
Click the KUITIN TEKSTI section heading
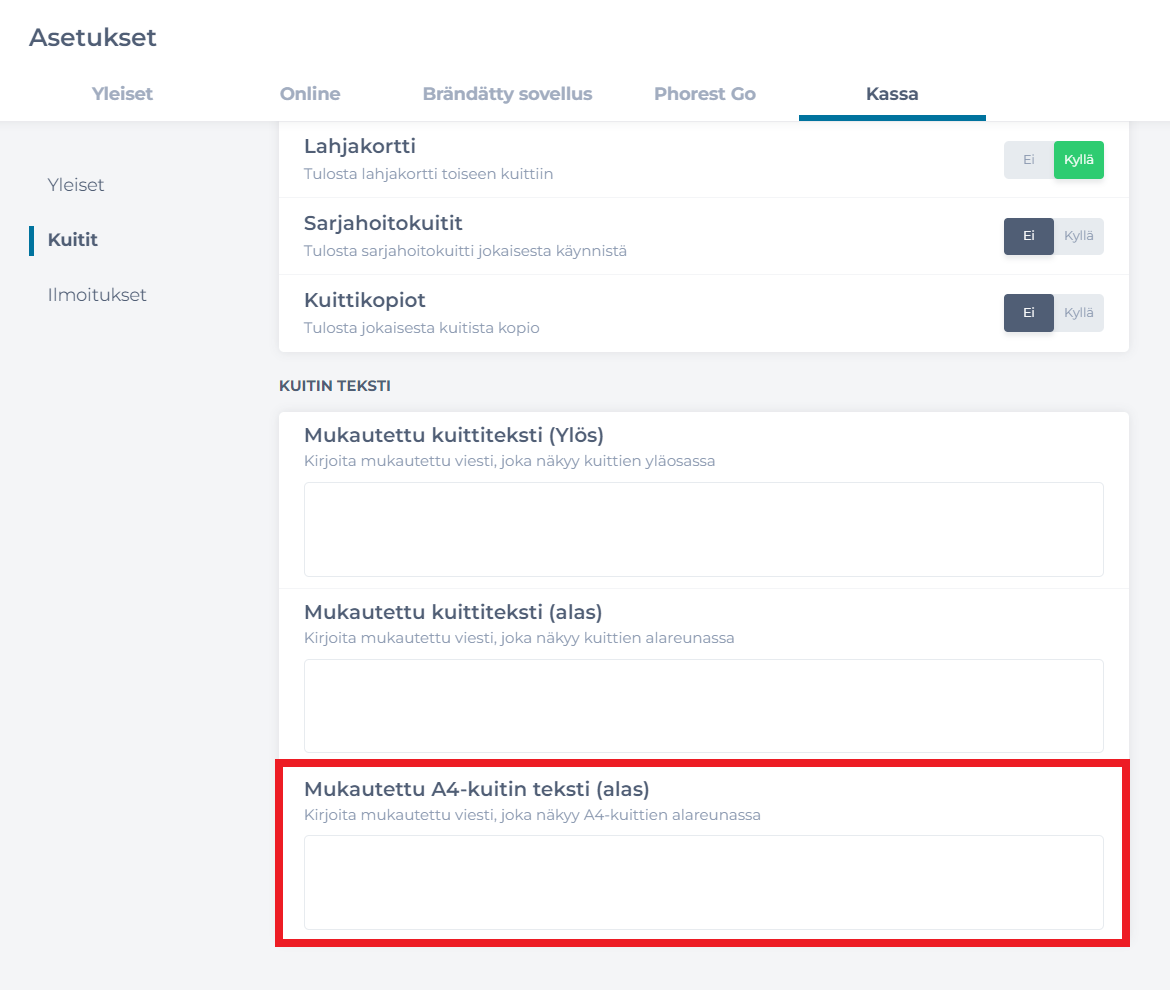tap(334, 385)
